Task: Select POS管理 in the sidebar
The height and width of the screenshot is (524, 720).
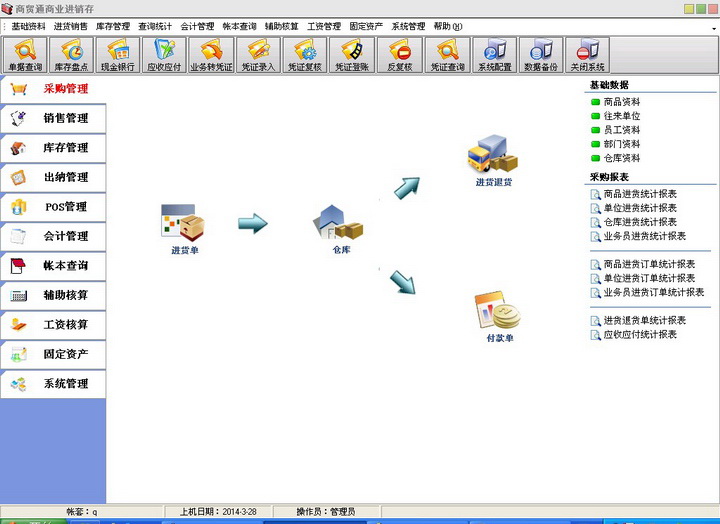Action: (53, 207)
